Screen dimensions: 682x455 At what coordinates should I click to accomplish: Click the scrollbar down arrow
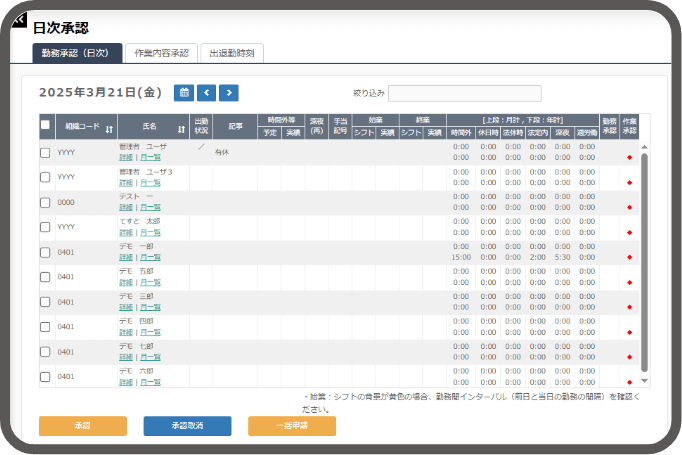coord(644,381)
